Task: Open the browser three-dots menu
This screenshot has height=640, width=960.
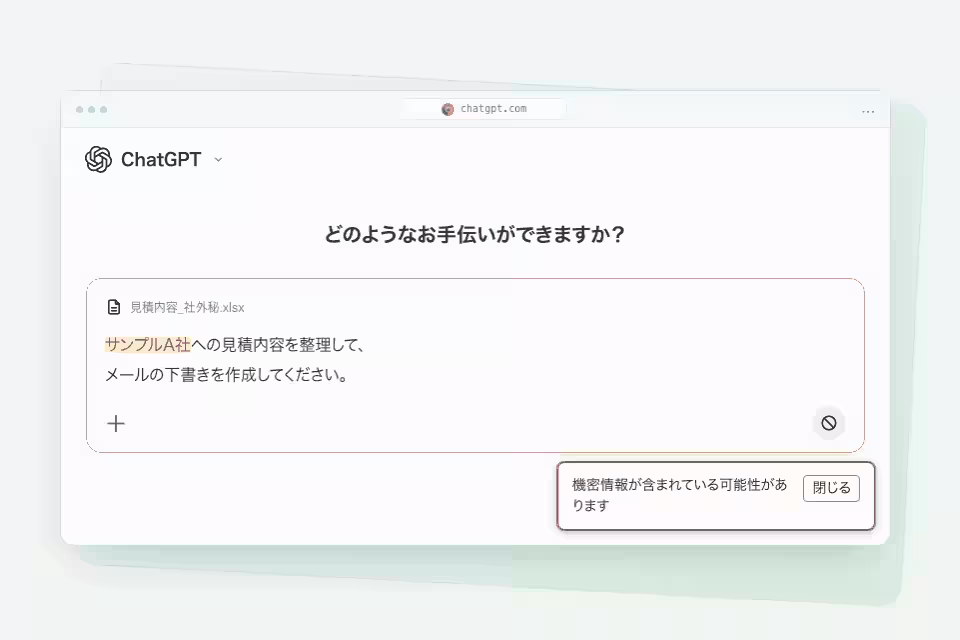Action: tap(868, 111)
